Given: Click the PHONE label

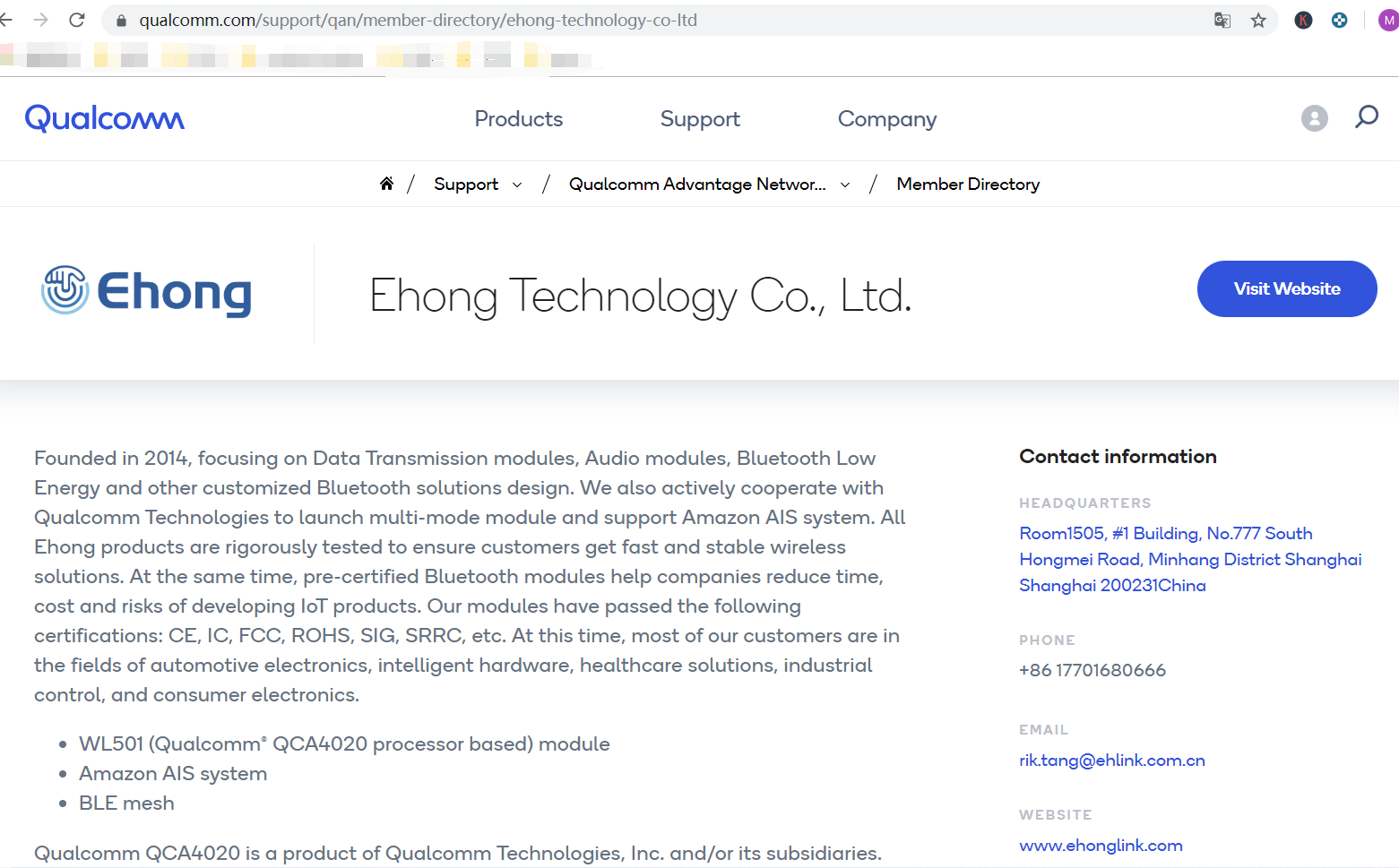Looking at the screenshot, I should pyautogui.click(x=1047, y=640).
